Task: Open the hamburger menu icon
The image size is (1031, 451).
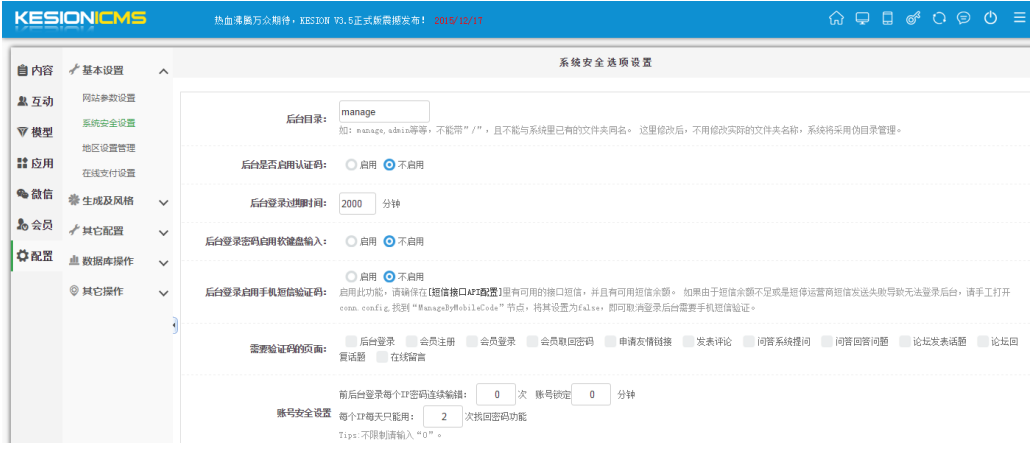Action: click(1018, 19)
